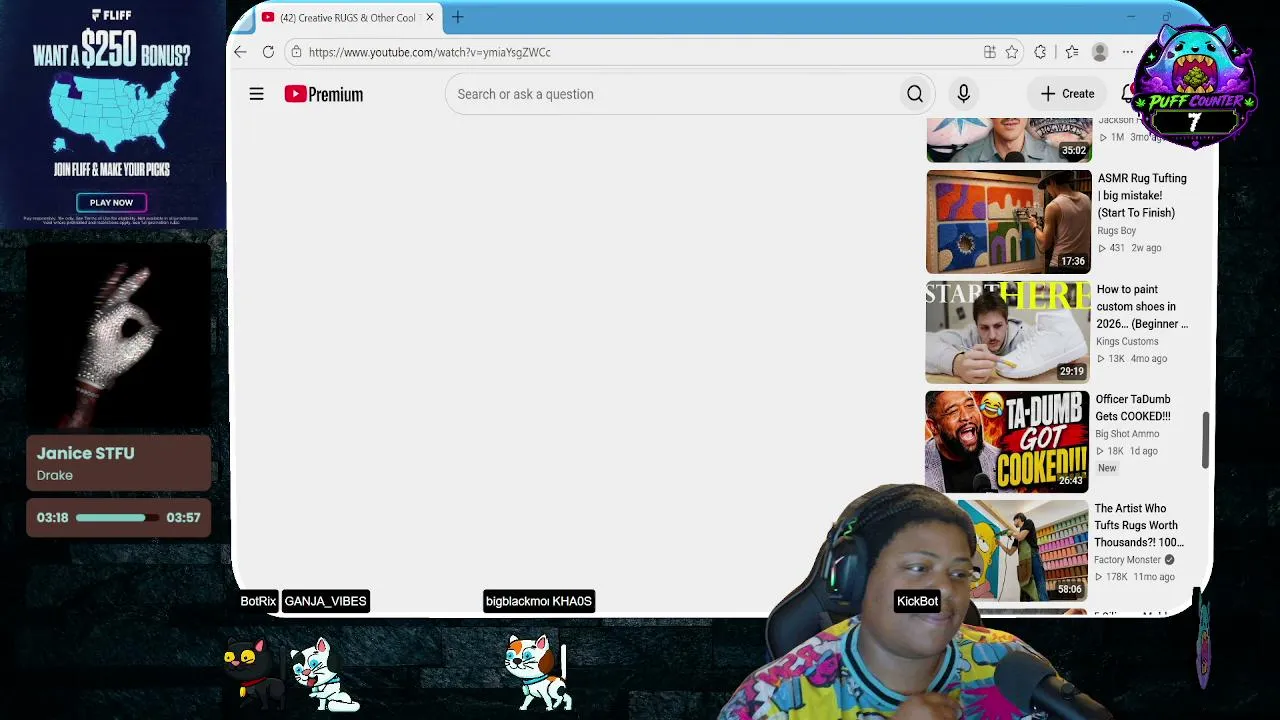Viewport: 1280px width, 720px height.
Task: Click the New badge under Officer TaDumb video
Action: click(1107, 468)
